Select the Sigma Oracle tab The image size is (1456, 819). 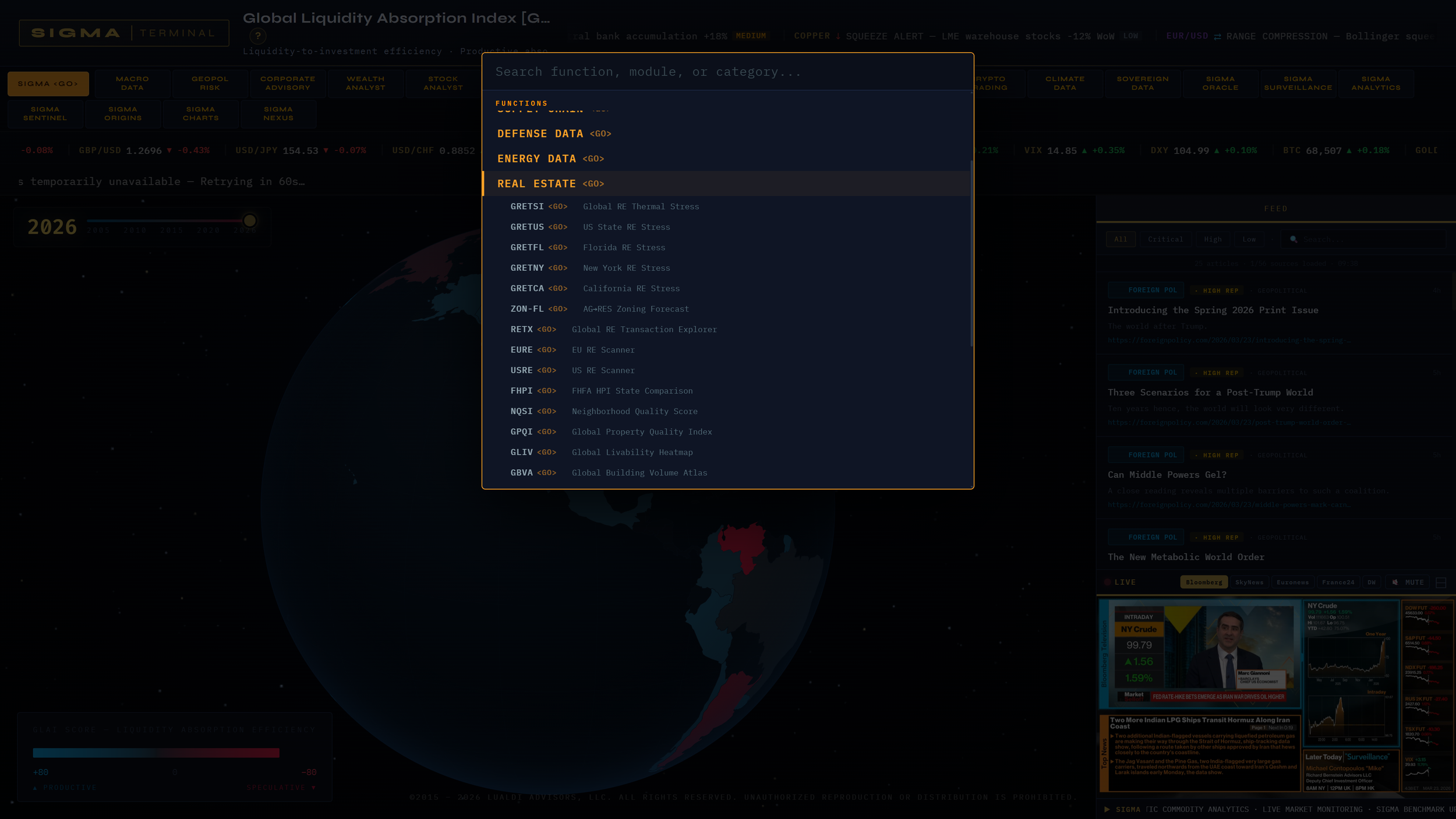[1220, 83]
